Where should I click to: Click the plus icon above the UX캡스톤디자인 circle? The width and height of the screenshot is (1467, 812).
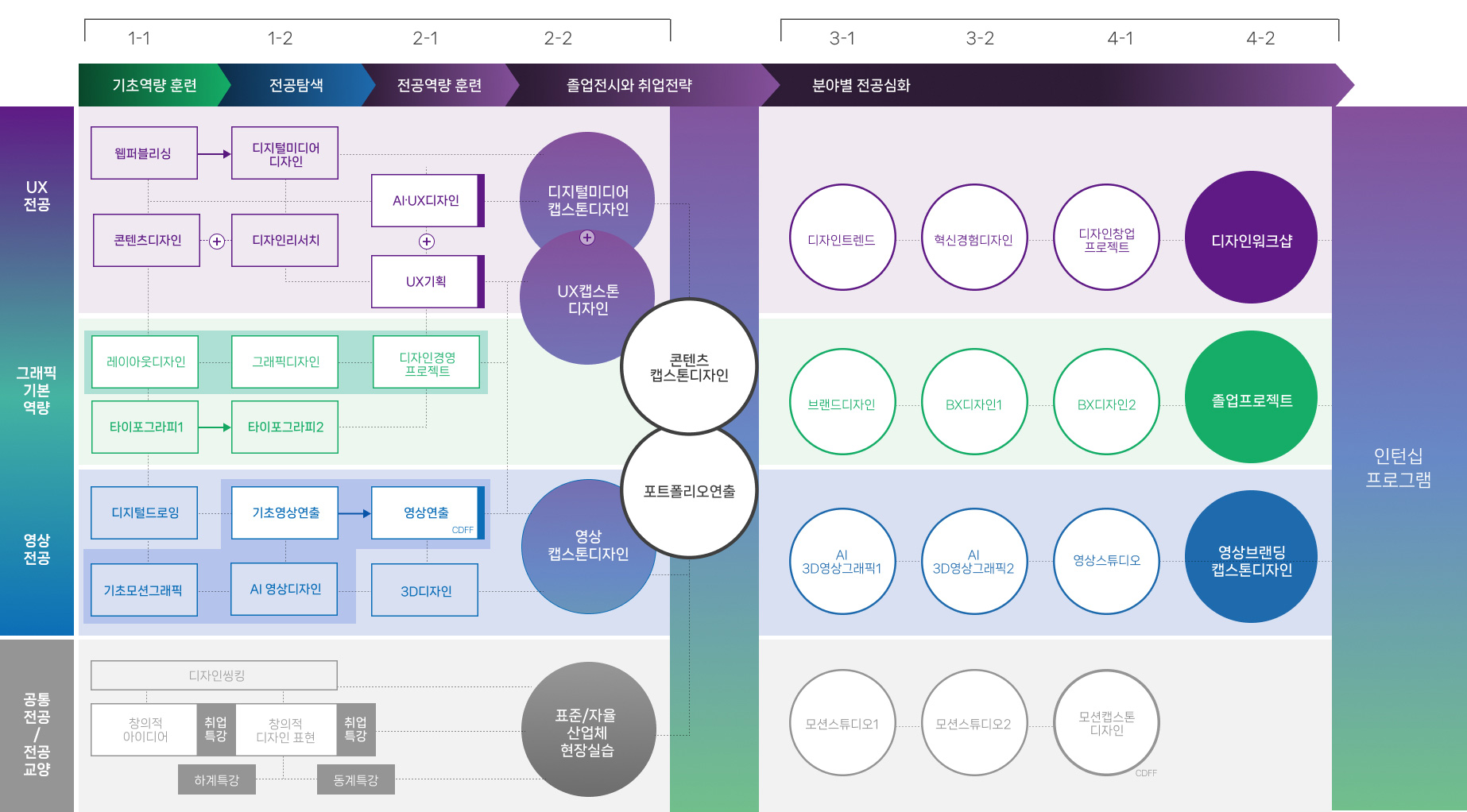tap(587, 238)
